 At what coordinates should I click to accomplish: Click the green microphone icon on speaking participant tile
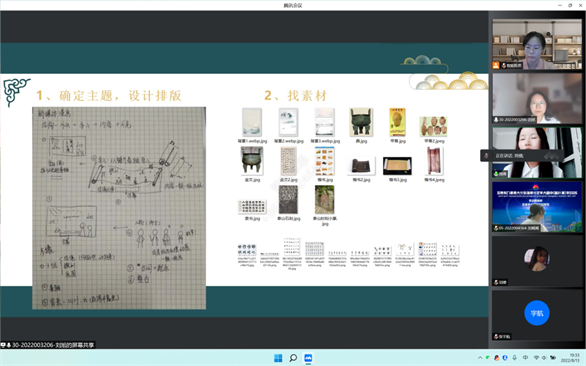(x=496, y=174)
